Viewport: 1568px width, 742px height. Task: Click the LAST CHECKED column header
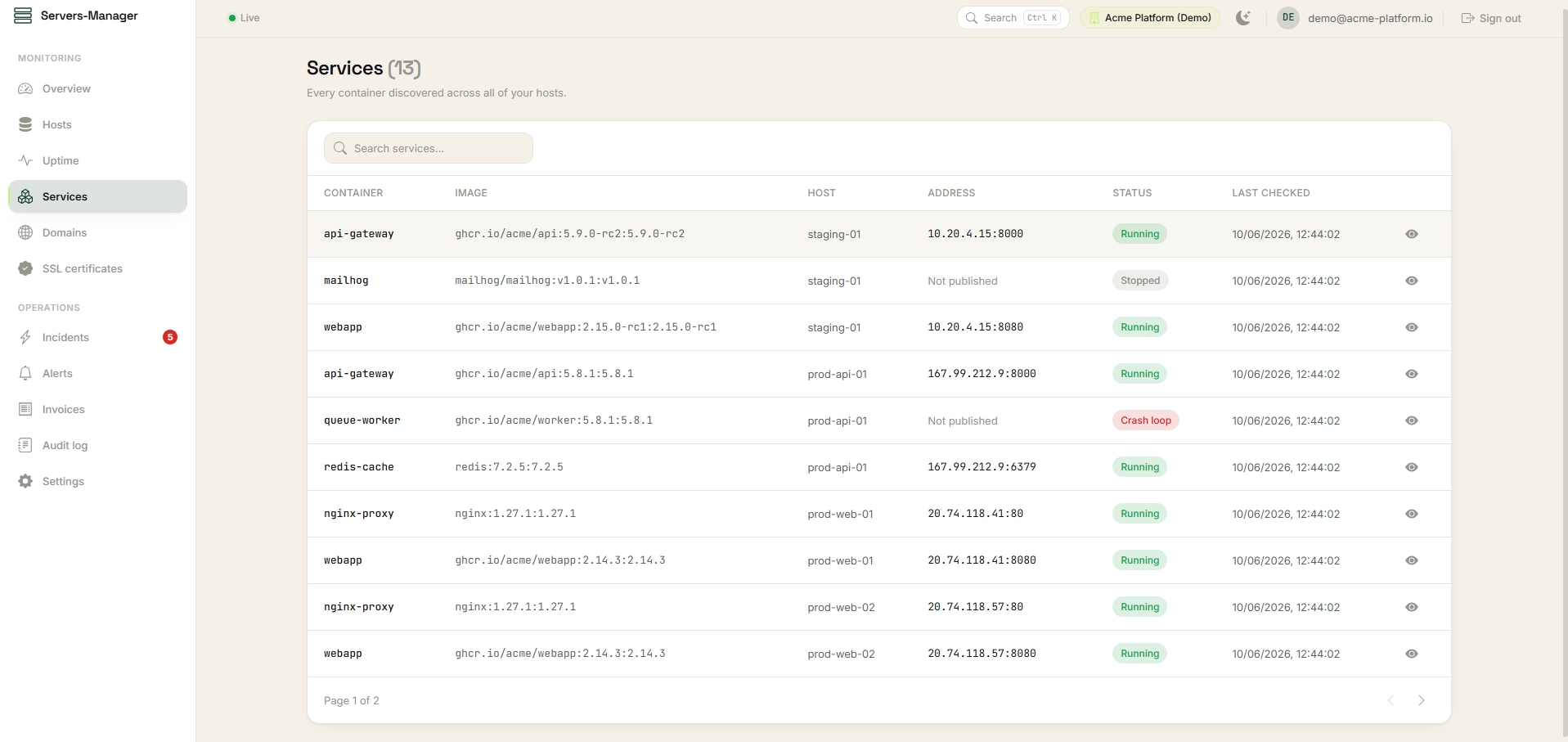point(1271,193)
